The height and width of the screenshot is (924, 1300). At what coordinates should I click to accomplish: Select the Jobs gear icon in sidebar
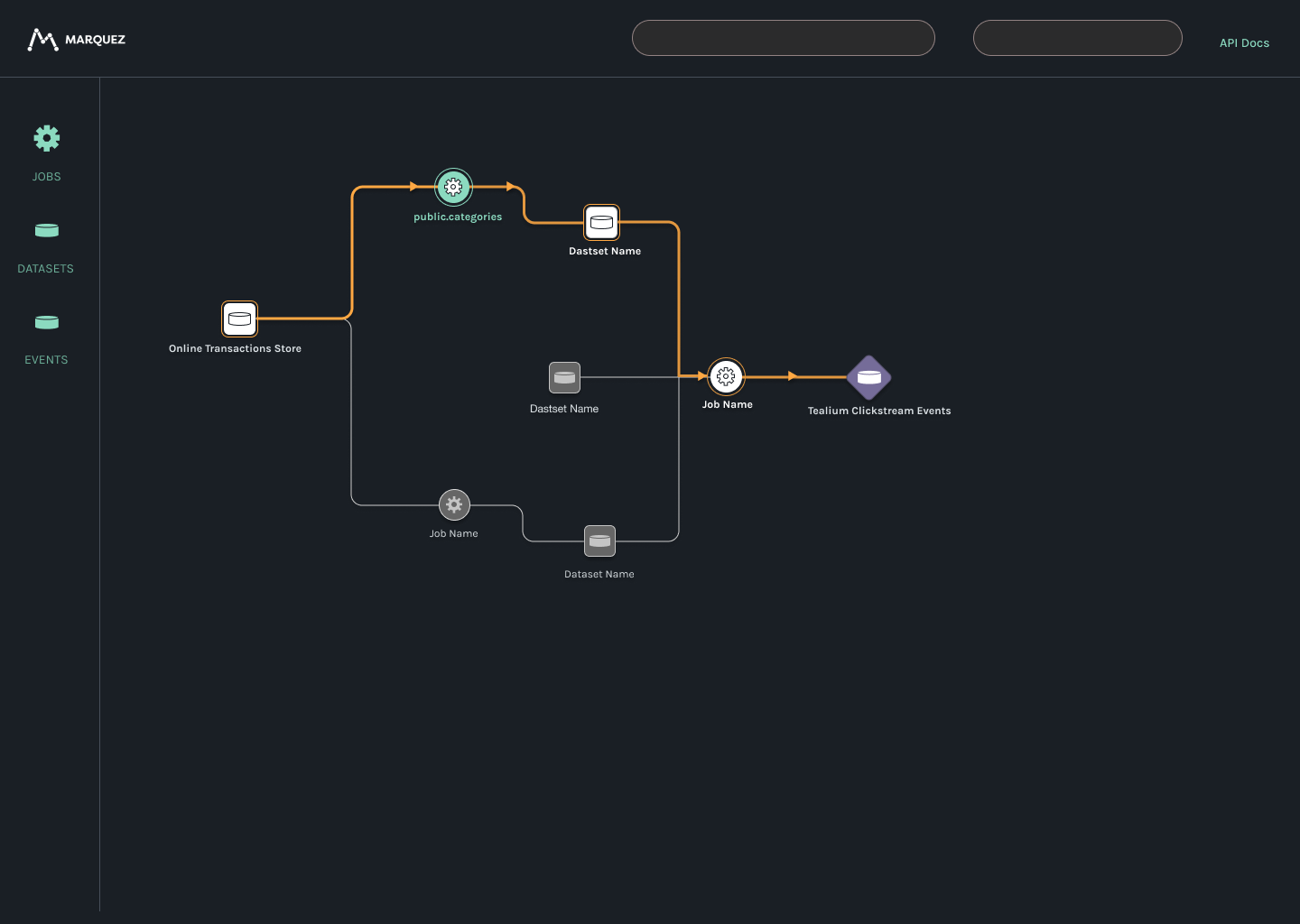[x=46, y=137]
